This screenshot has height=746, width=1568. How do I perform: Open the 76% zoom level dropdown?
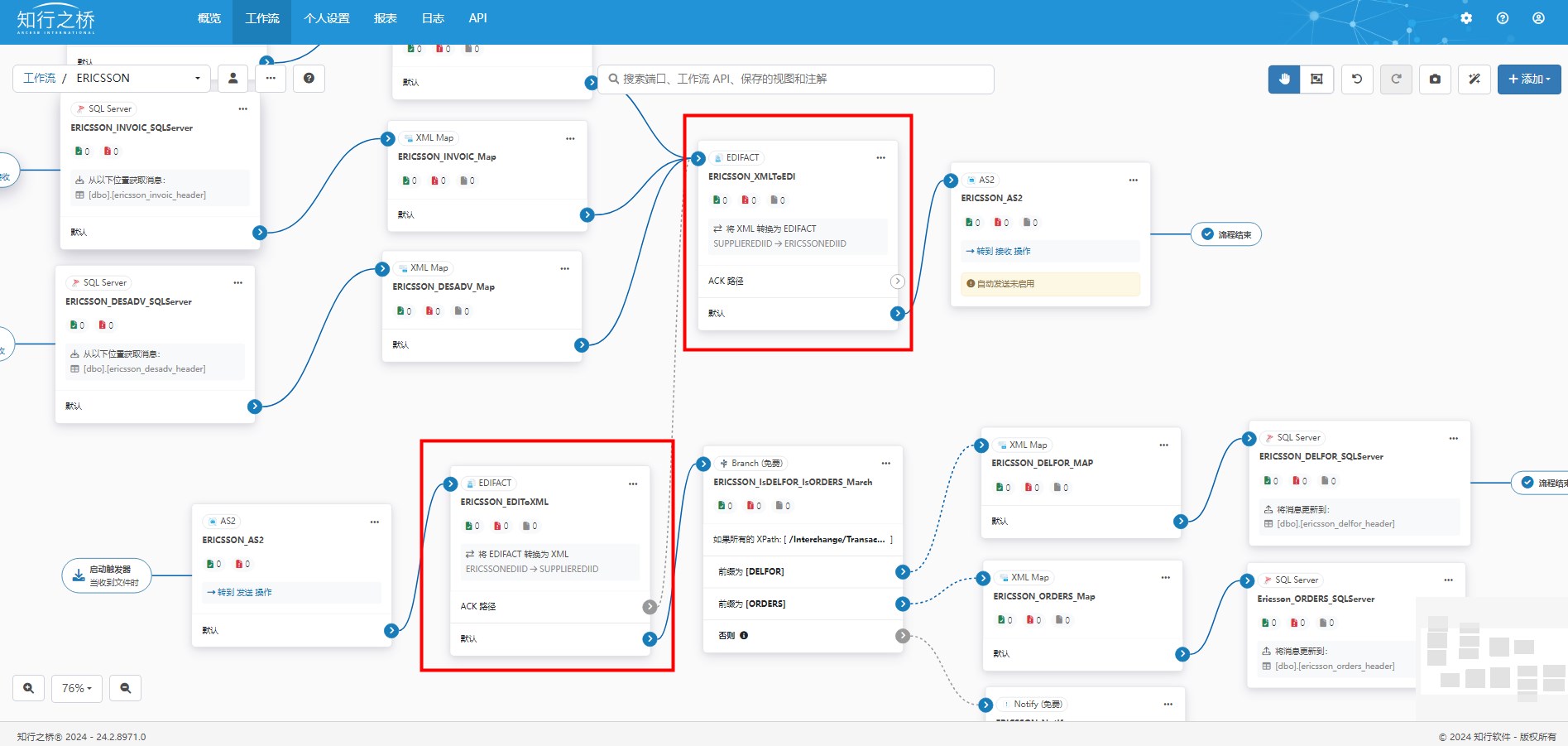77,688
